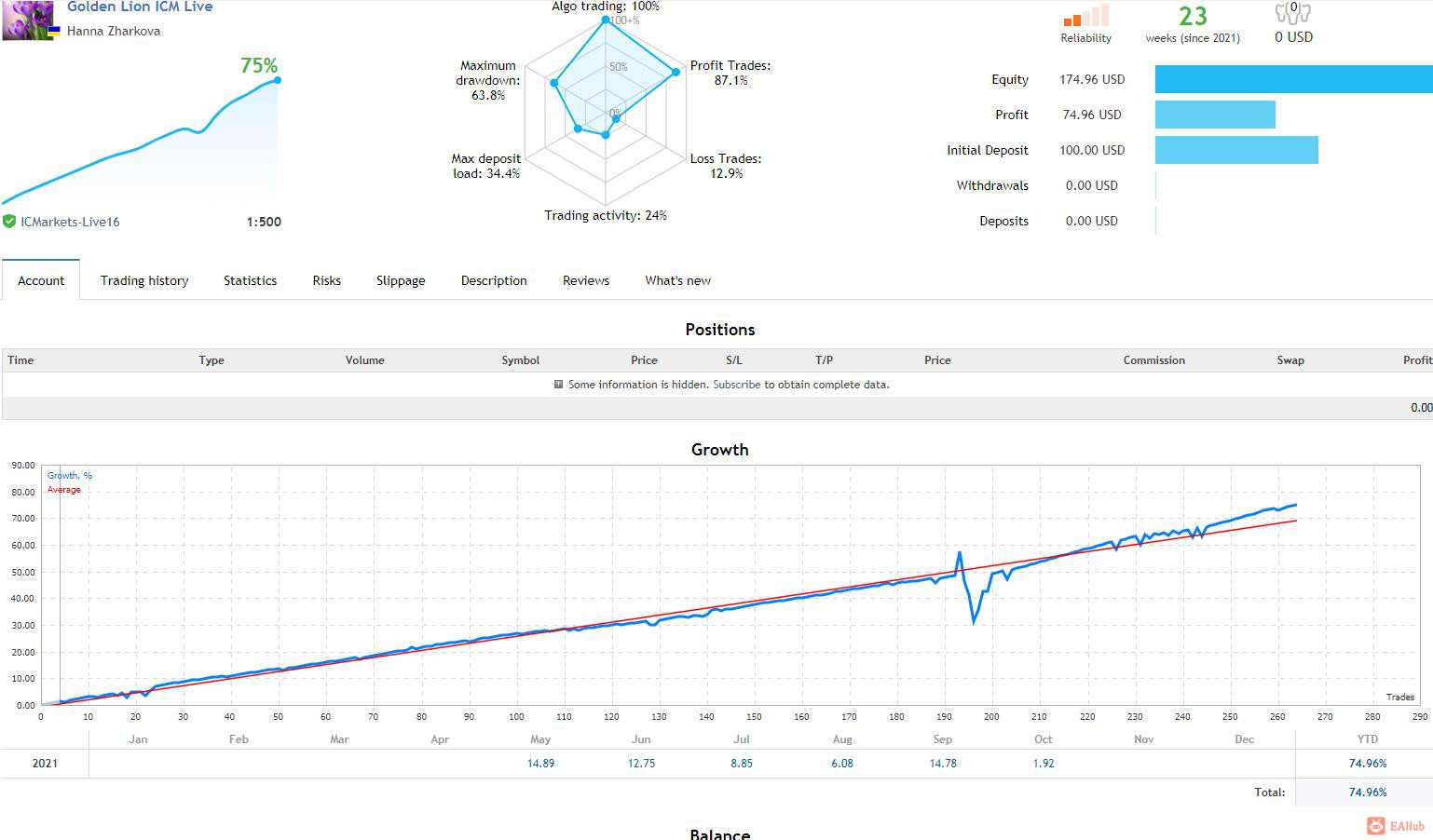Viewport: 1433px width, 840px height.
Task: Click the 2021 year row label
Action: (x=45, y=764)
